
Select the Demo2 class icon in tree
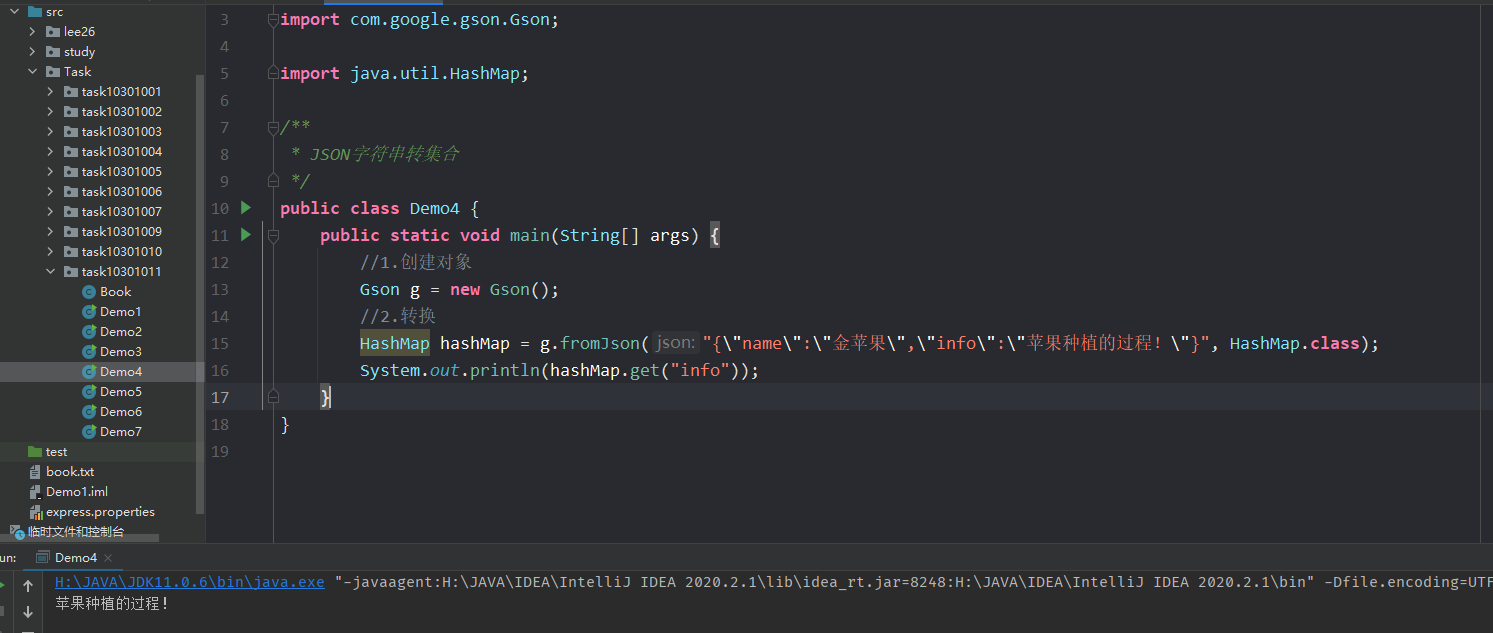tap(89, 332)
